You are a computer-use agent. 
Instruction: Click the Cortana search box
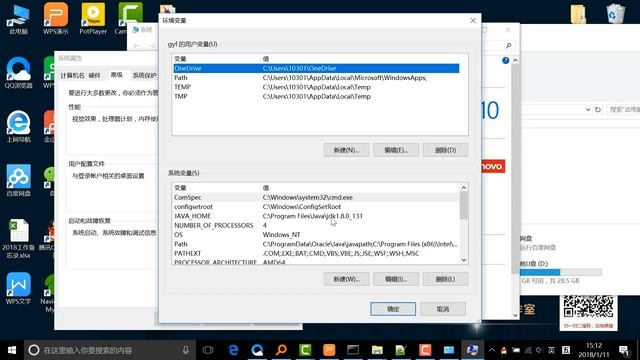[x=110, y=350]
